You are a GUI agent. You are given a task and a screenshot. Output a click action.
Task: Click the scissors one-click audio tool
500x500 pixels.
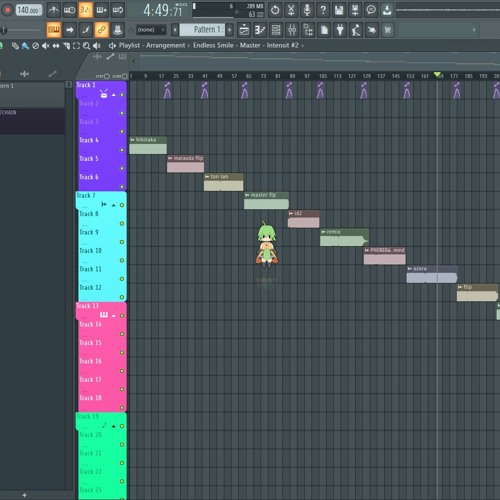pyautogui.click(x=291, y=10)
